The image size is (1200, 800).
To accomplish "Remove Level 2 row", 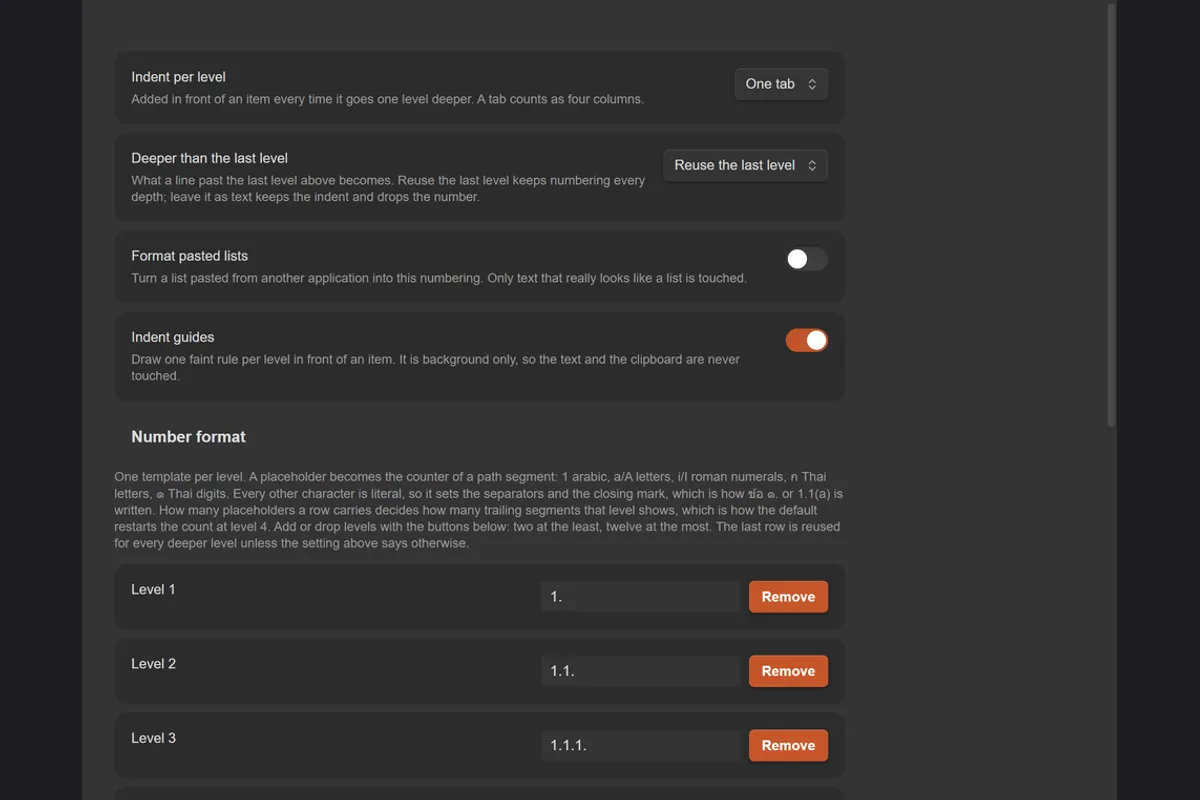I will point(788,671).
